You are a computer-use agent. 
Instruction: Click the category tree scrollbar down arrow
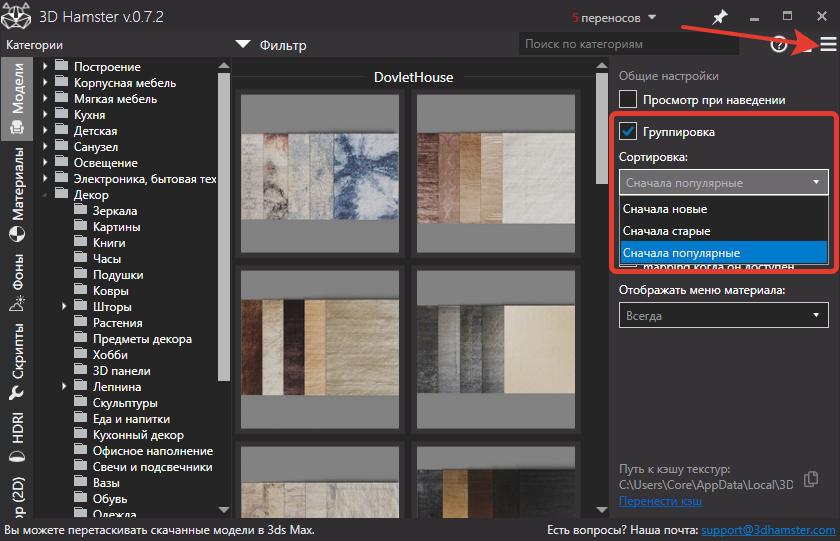click(x=224, y=510)
